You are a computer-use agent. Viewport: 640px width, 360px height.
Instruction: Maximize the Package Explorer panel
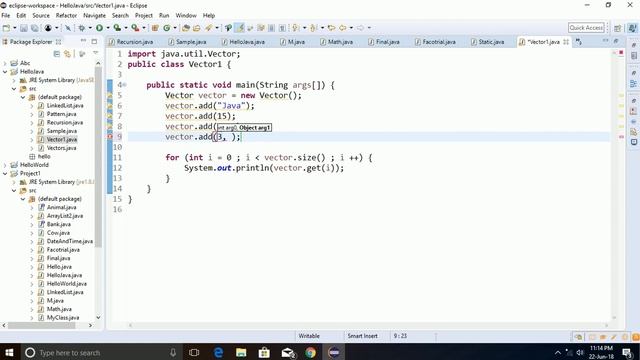pyautogui.click(x=94, y=41)
